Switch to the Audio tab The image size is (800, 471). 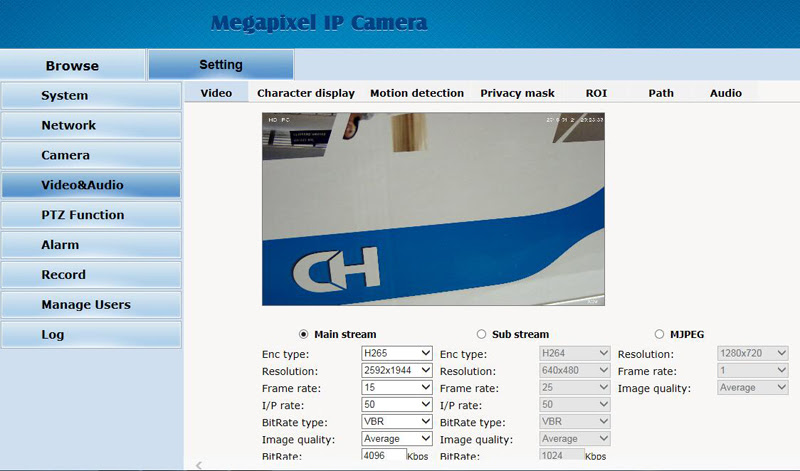(x=726, y=93)
